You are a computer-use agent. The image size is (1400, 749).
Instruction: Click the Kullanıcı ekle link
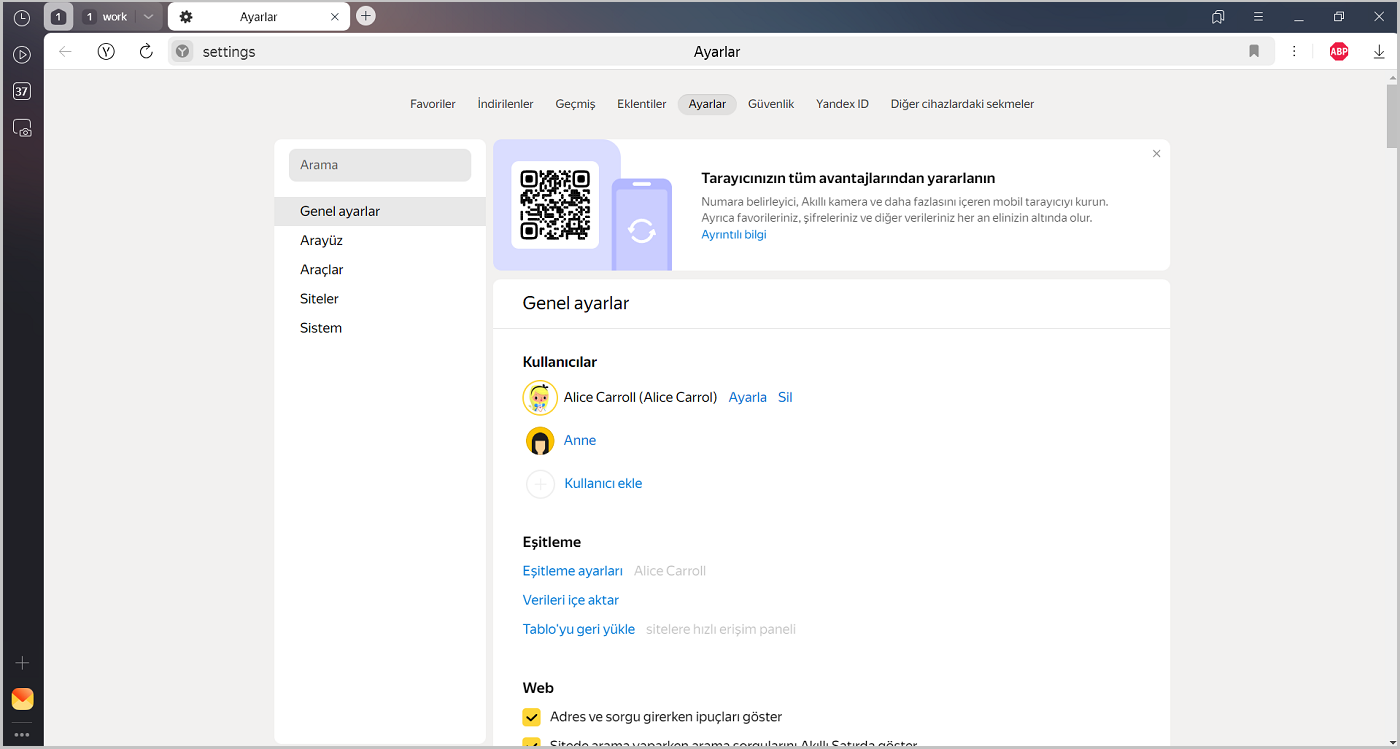click(x=603, y=484)
